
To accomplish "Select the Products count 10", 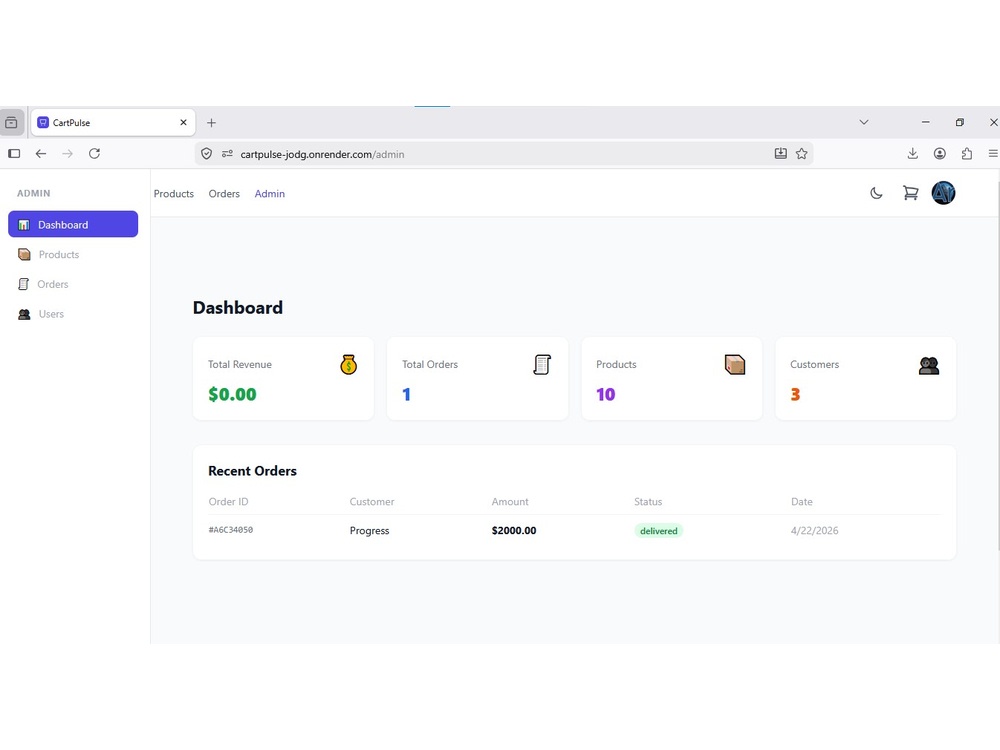I will click(606, 394).
